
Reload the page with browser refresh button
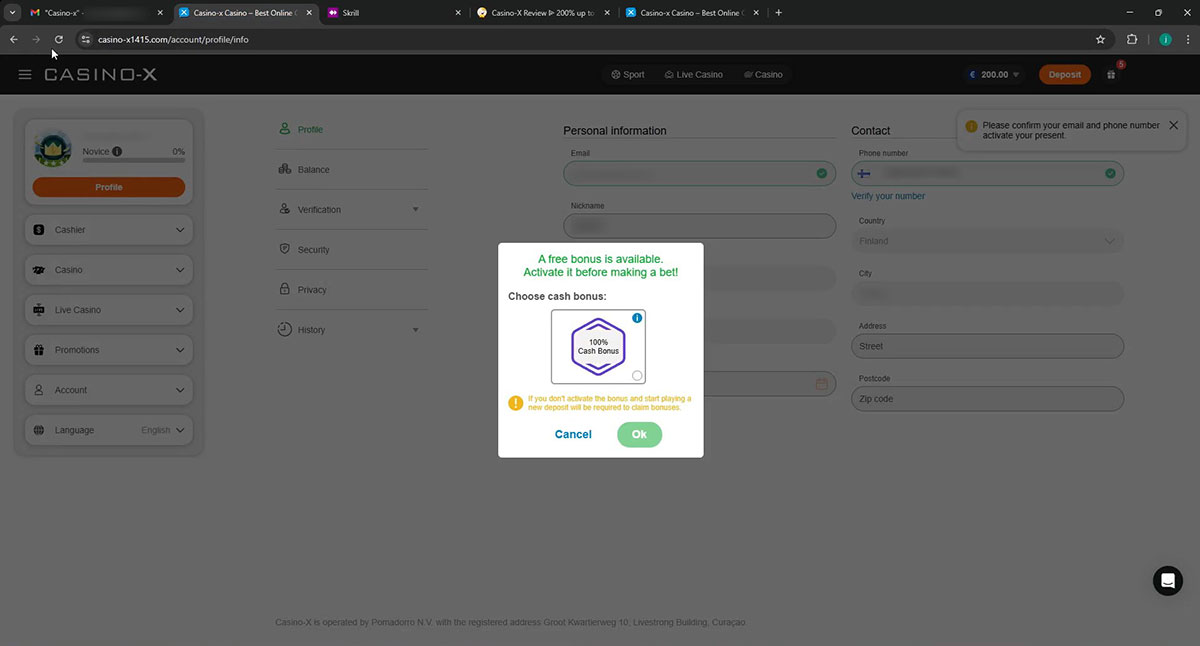tap(59, 40)
